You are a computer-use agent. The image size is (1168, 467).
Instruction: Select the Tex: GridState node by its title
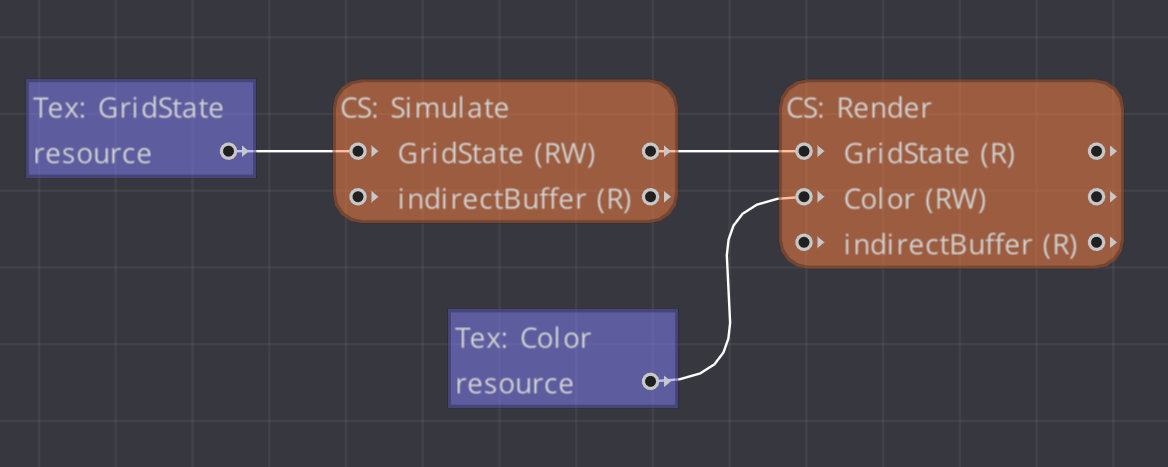pyautogui.click(x=128, y=107)
